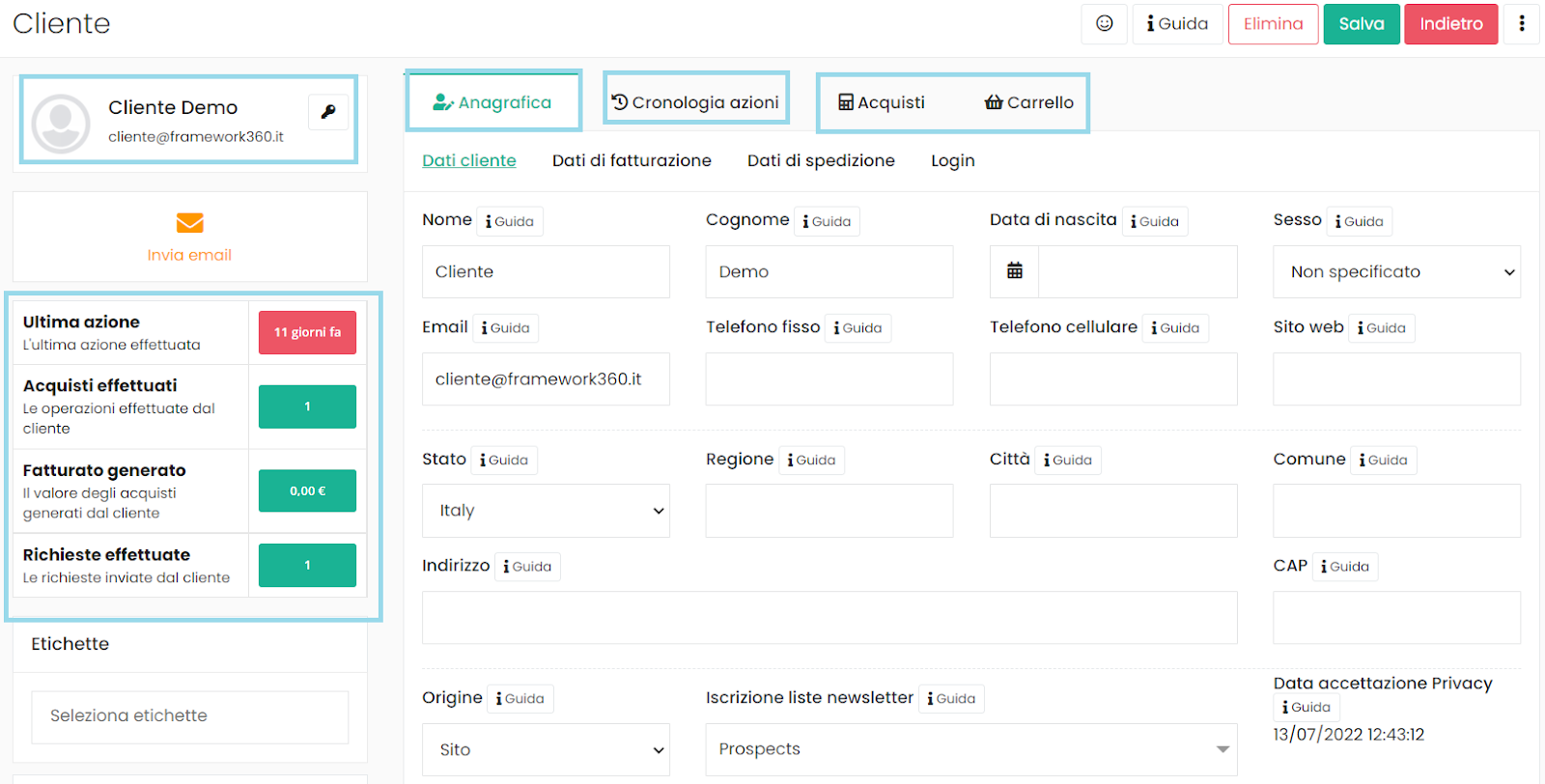Open the Data di nascita calendar picker
The width and height of the screenshot is (1545, 784).
point(1015,271)
